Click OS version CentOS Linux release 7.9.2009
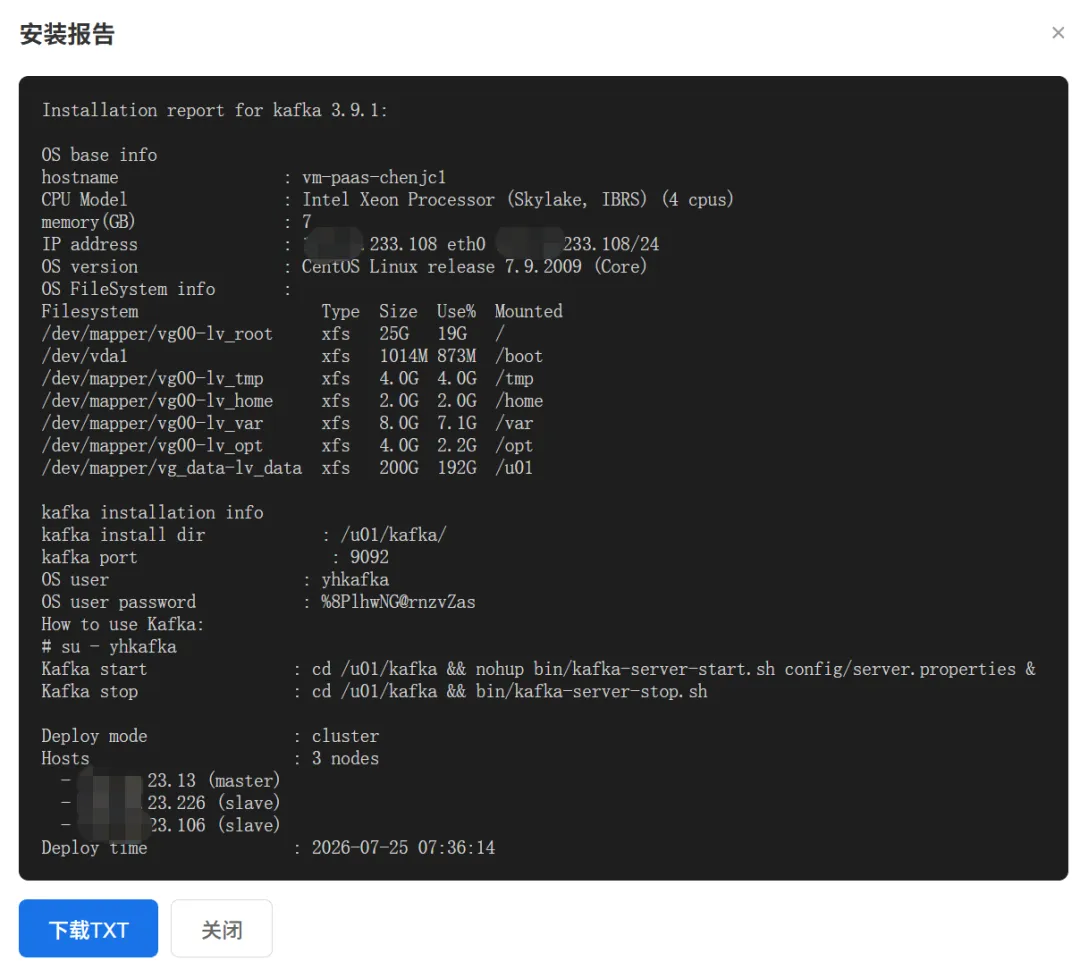The height and width of the screenshot is (978, 1080). point(475,267)
